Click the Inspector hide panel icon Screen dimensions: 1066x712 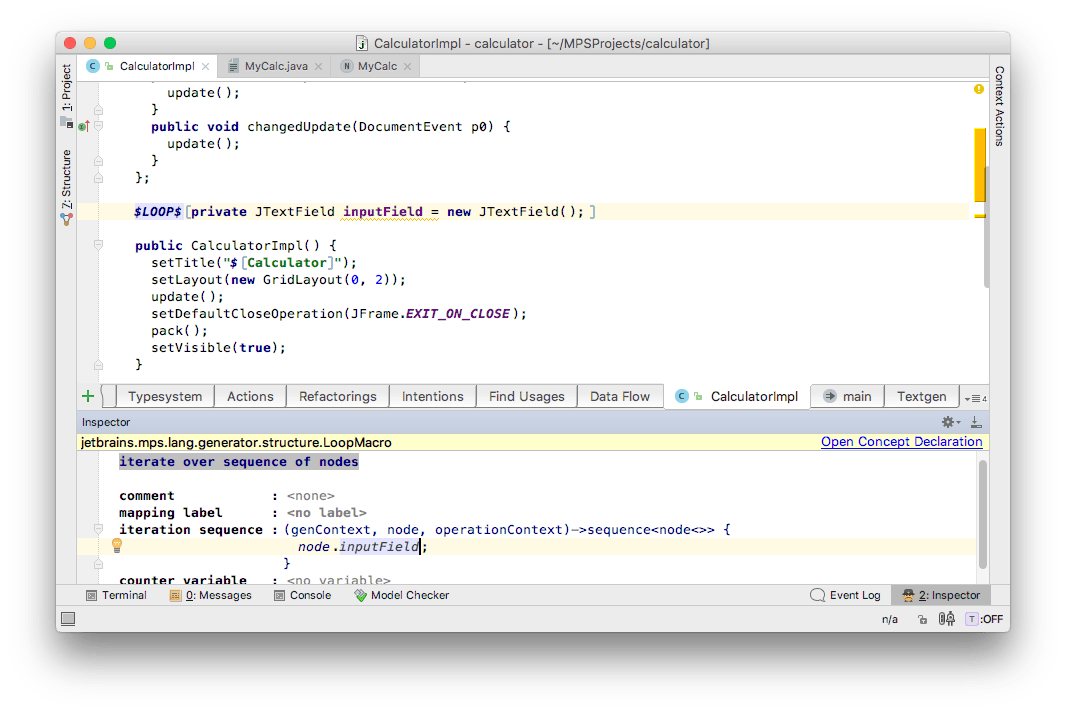point(975,422)
